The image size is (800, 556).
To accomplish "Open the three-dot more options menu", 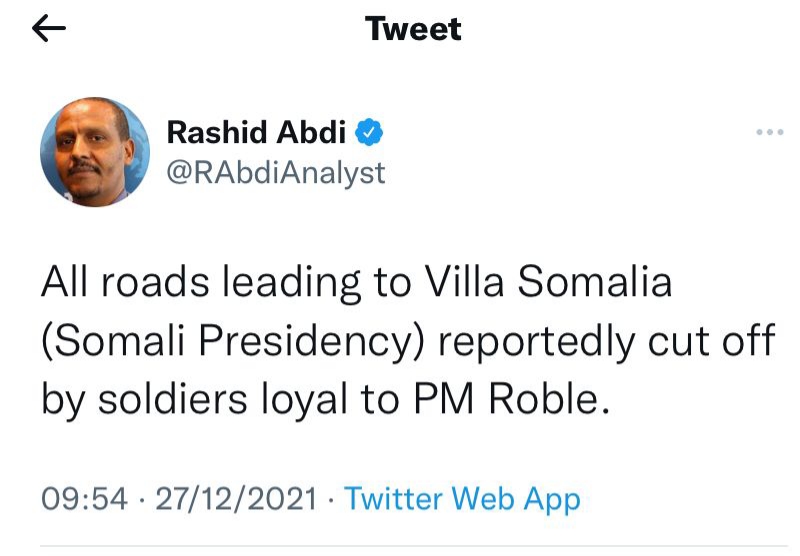I will tap(769, 132).
